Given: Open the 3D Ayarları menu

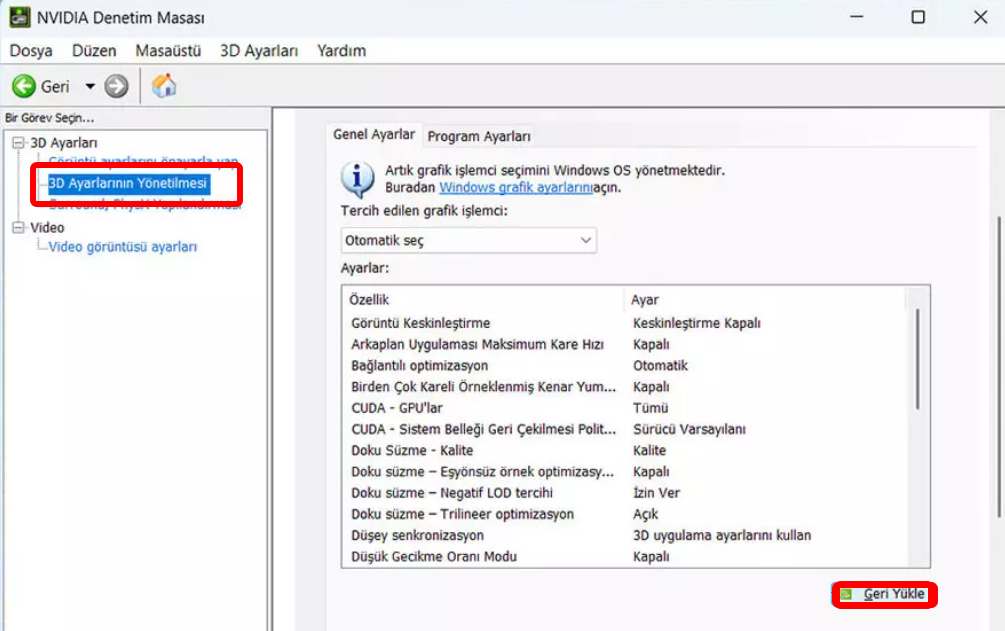Looking at the screenshot, I should click(x=259, y=50).
